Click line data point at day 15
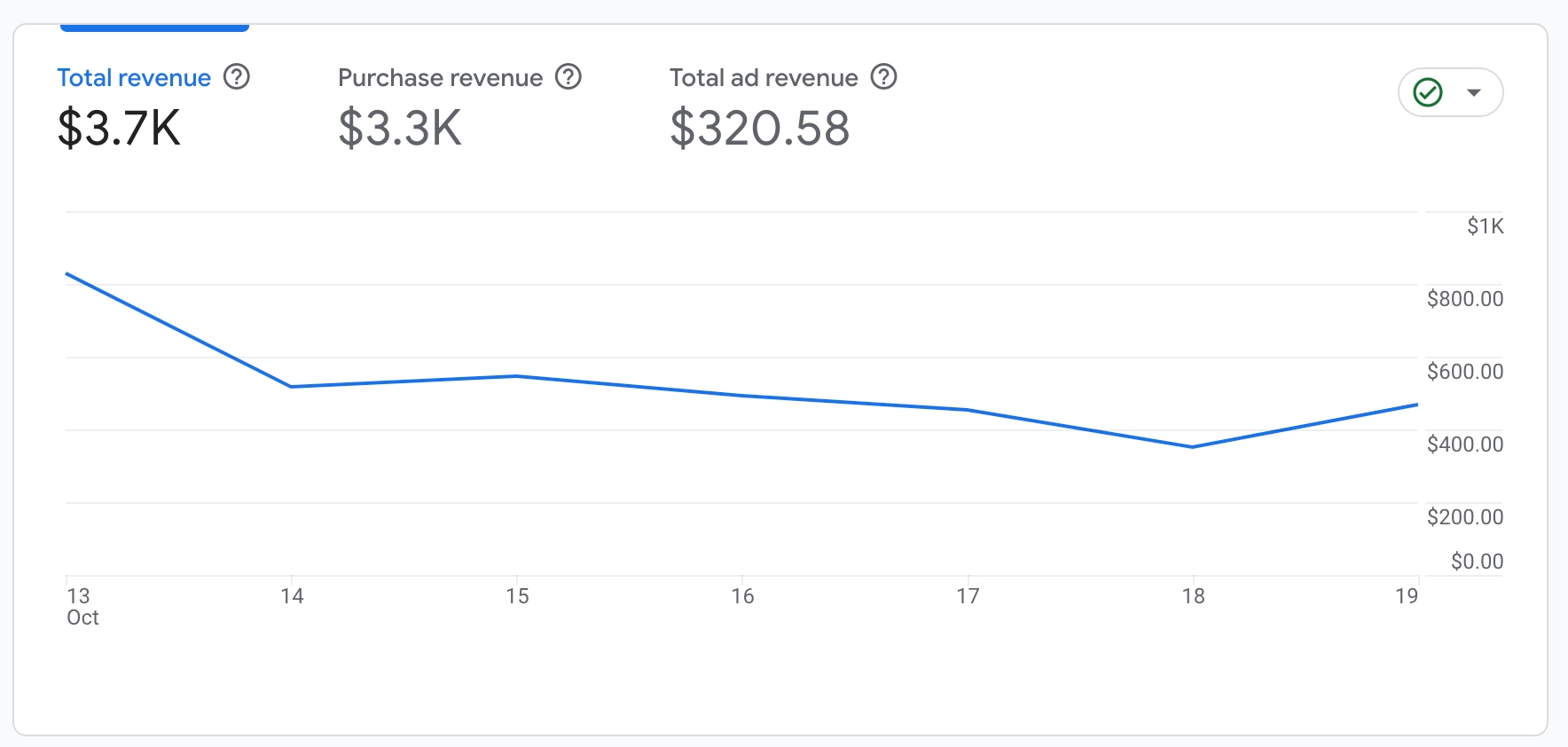 point(517,376)
